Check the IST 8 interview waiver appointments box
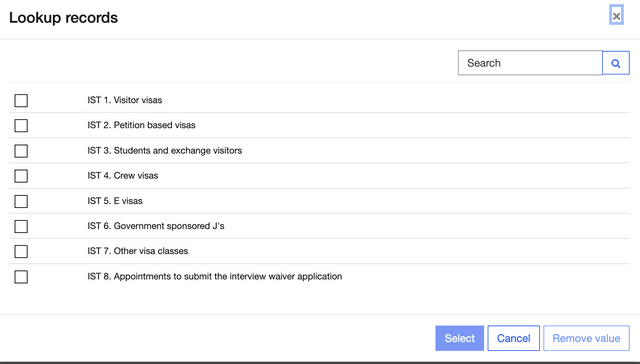Viewport: 640px width, 364px height. [x=21, y=277]
